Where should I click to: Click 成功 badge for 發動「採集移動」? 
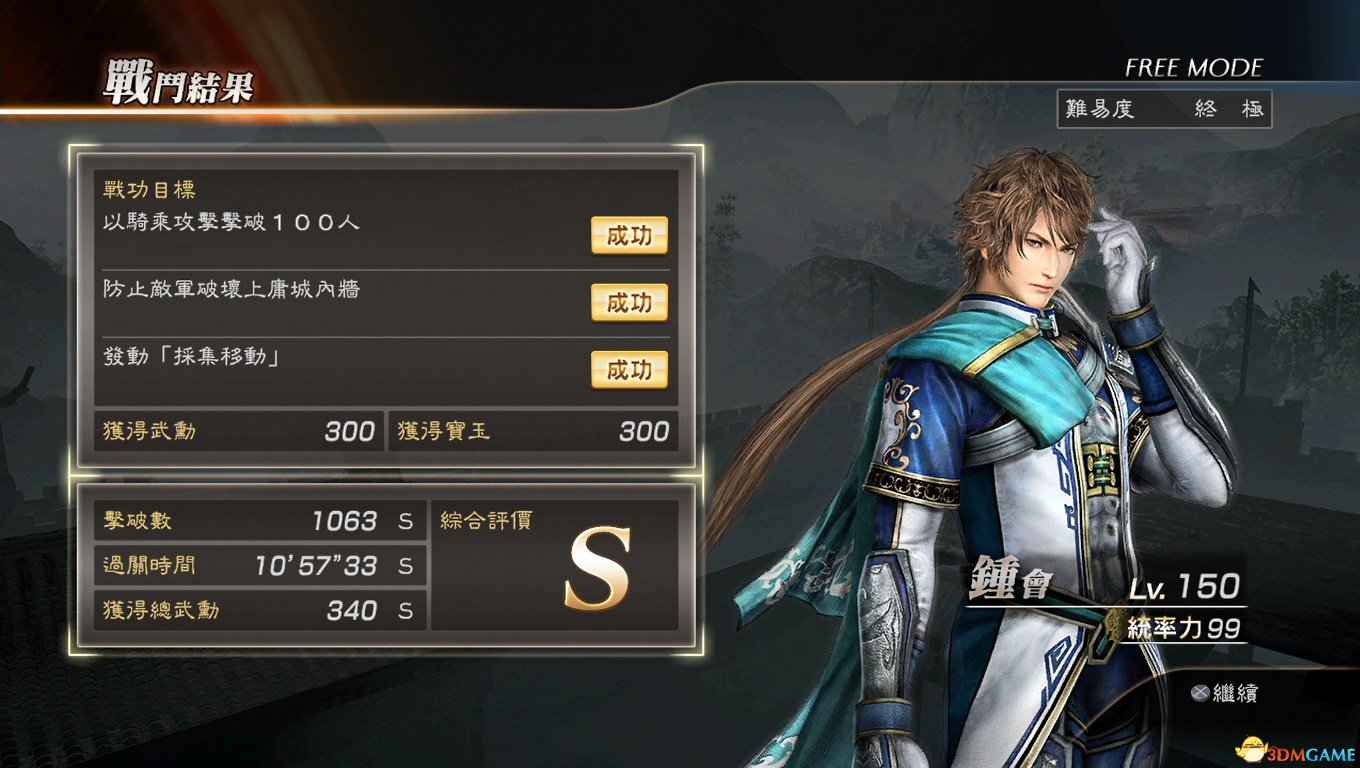(629, 370)
